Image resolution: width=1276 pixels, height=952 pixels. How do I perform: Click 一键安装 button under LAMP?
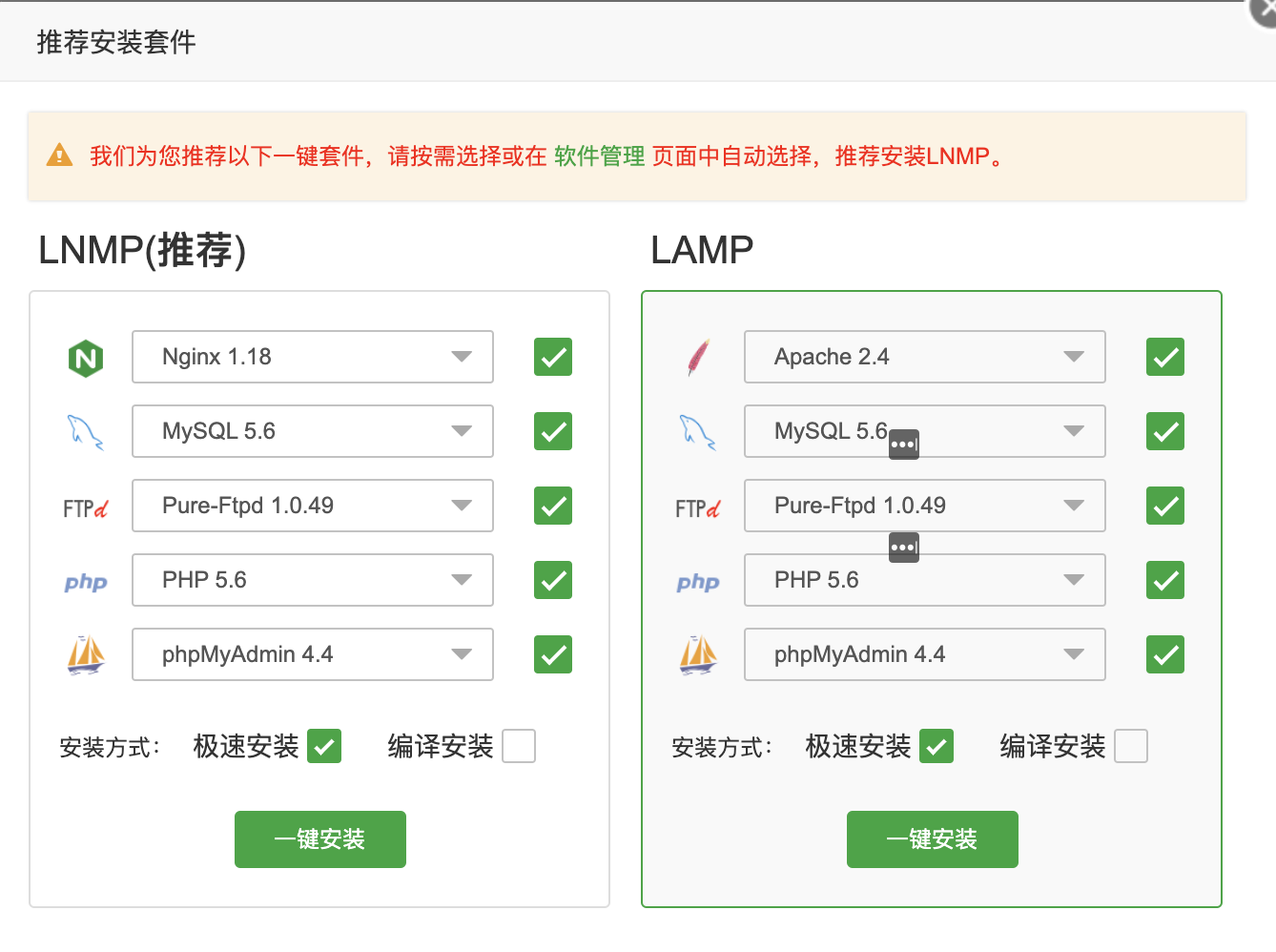point(933,839)
